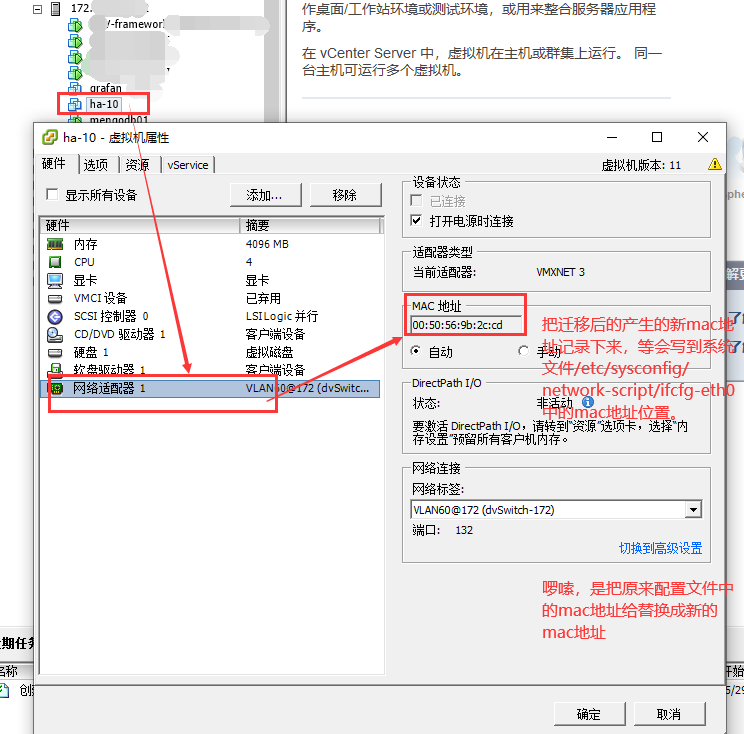Switch to the vService tab
This screenshot has width=744, height=734.
coord(188,165)
